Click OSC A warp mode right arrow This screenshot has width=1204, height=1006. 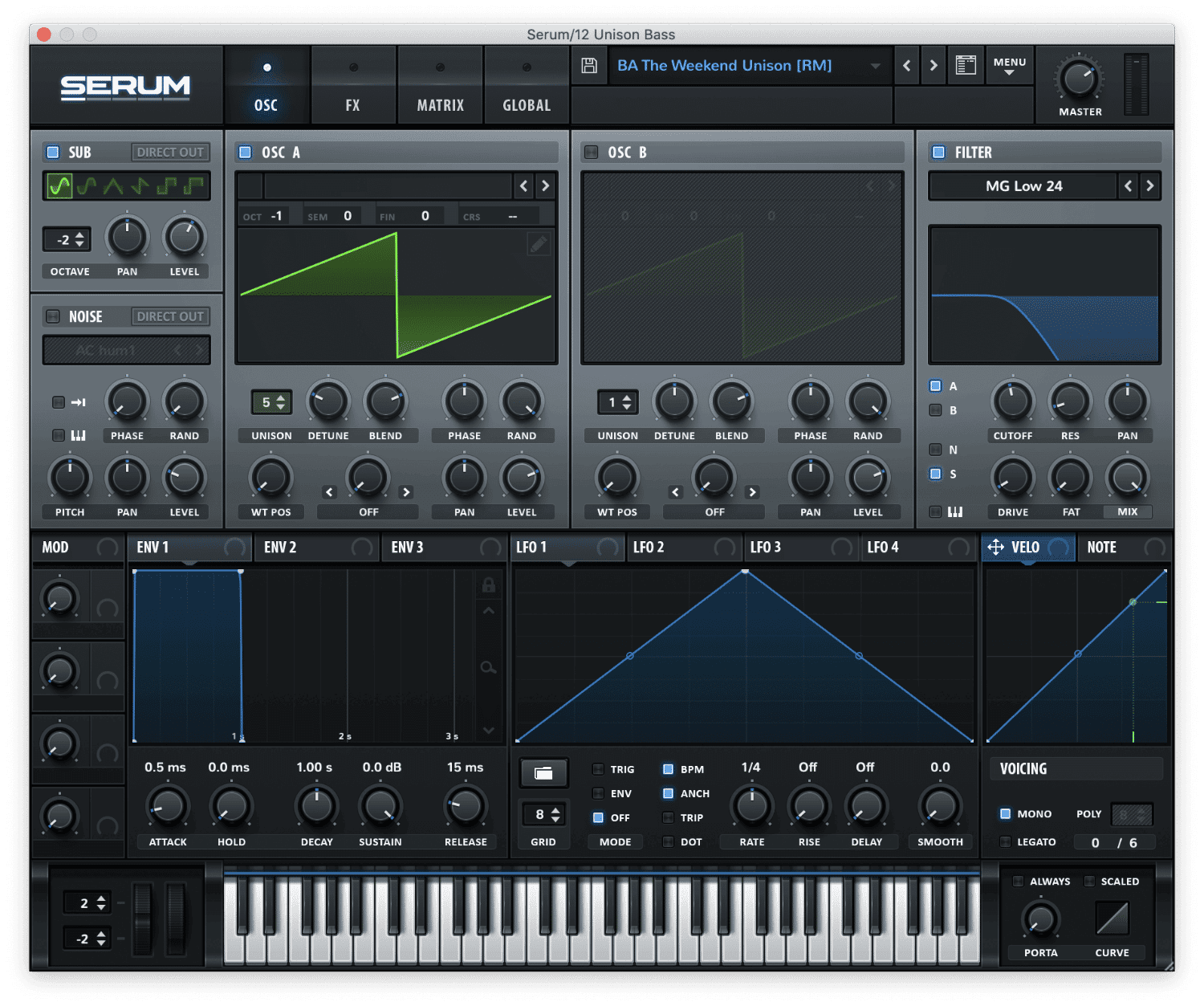point(406,492)
